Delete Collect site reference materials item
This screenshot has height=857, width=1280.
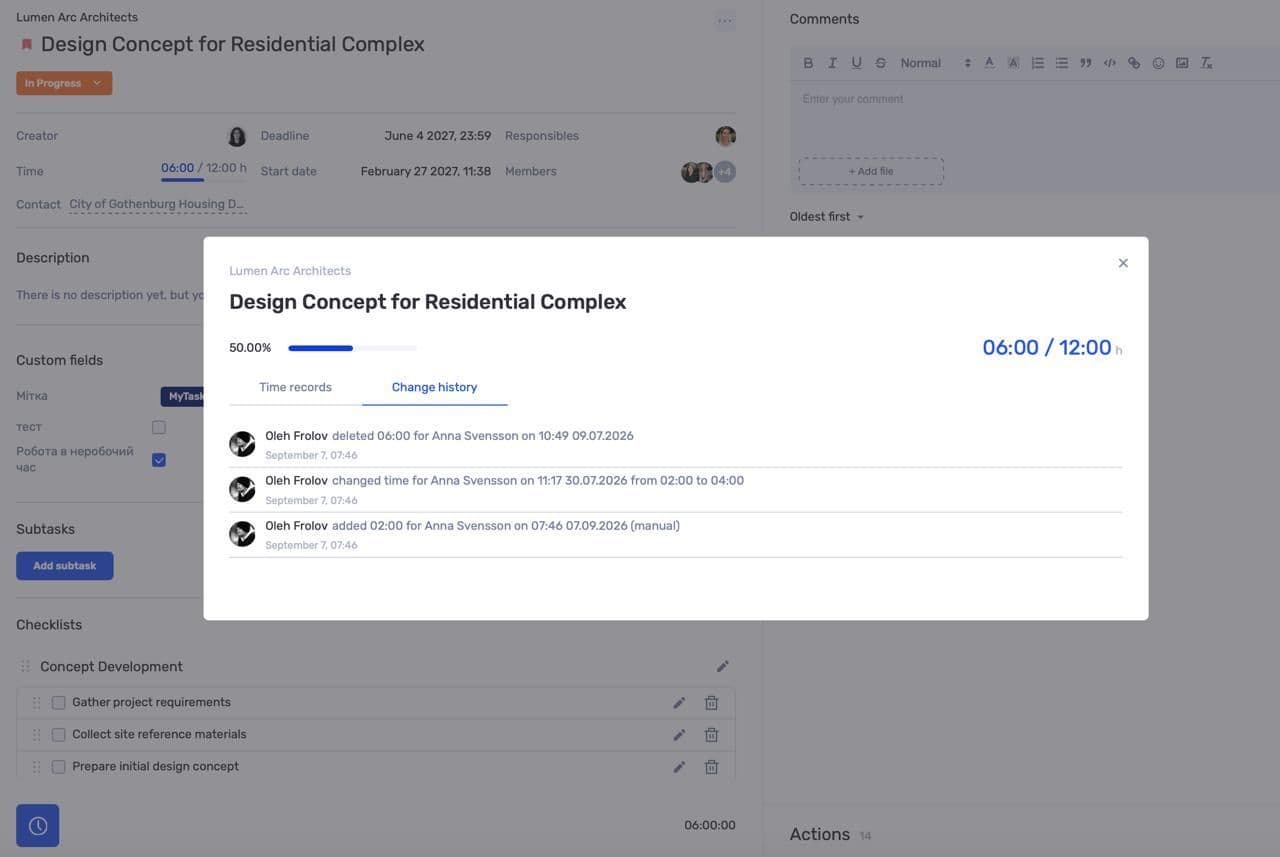712,735
